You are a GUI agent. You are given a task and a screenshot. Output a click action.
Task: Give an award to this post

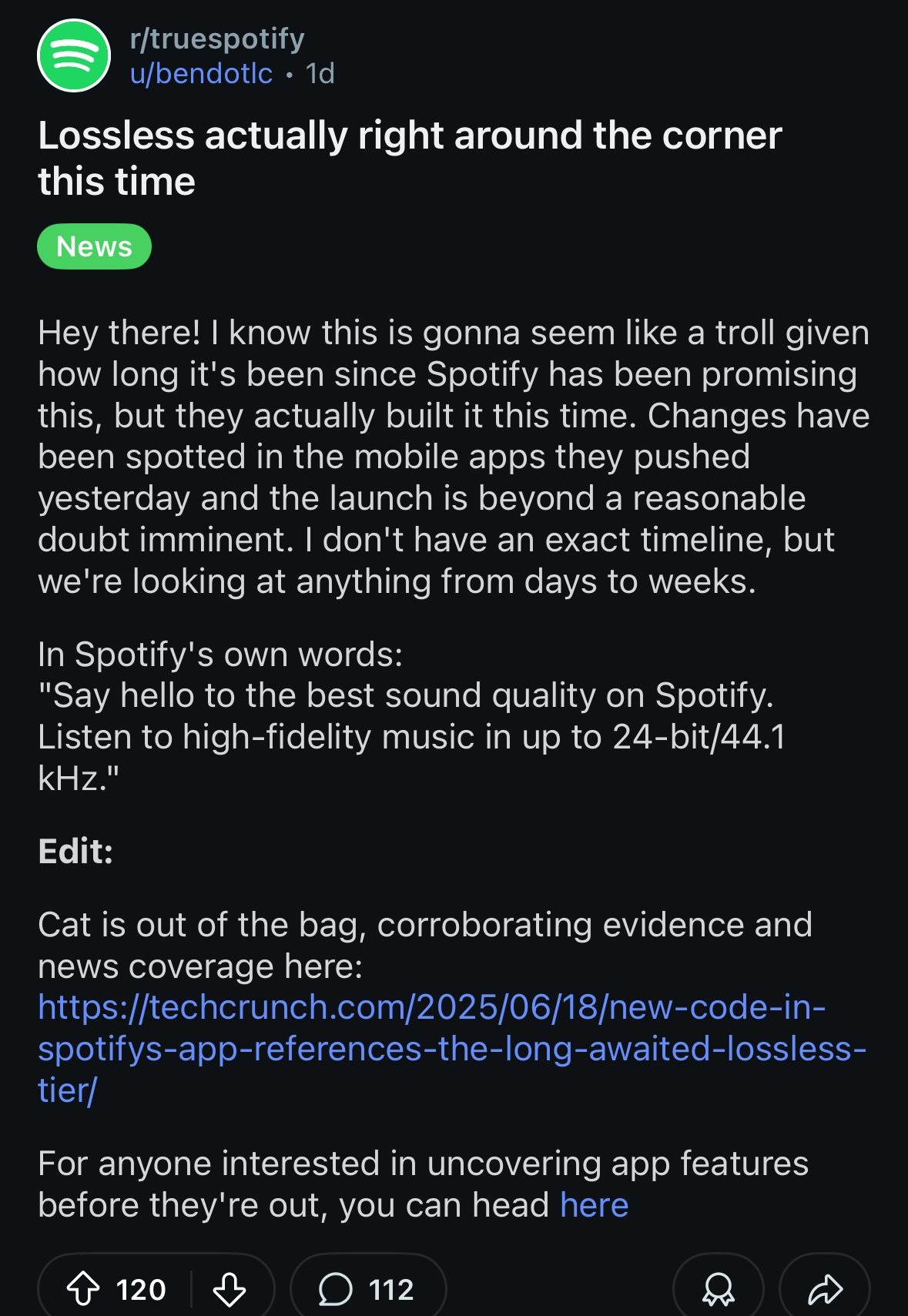coord(718,1289)
